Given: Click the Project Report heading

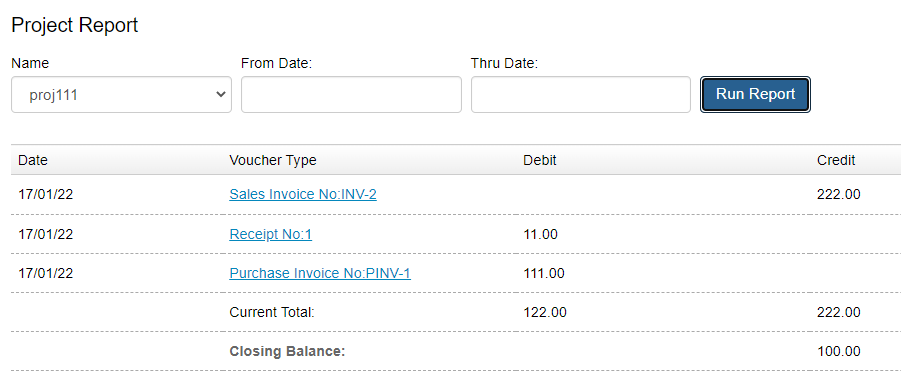Looking at the screenshot, I should (75, 25).
